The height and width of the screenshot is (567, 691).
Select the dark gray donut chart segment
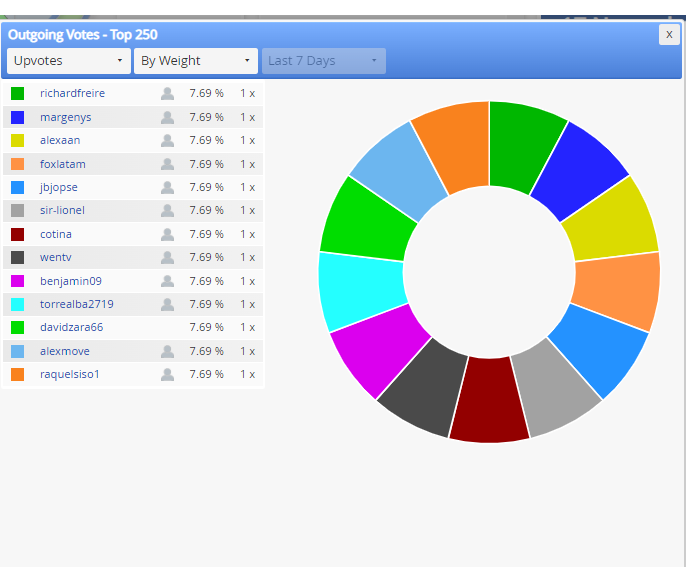(423, 388)
